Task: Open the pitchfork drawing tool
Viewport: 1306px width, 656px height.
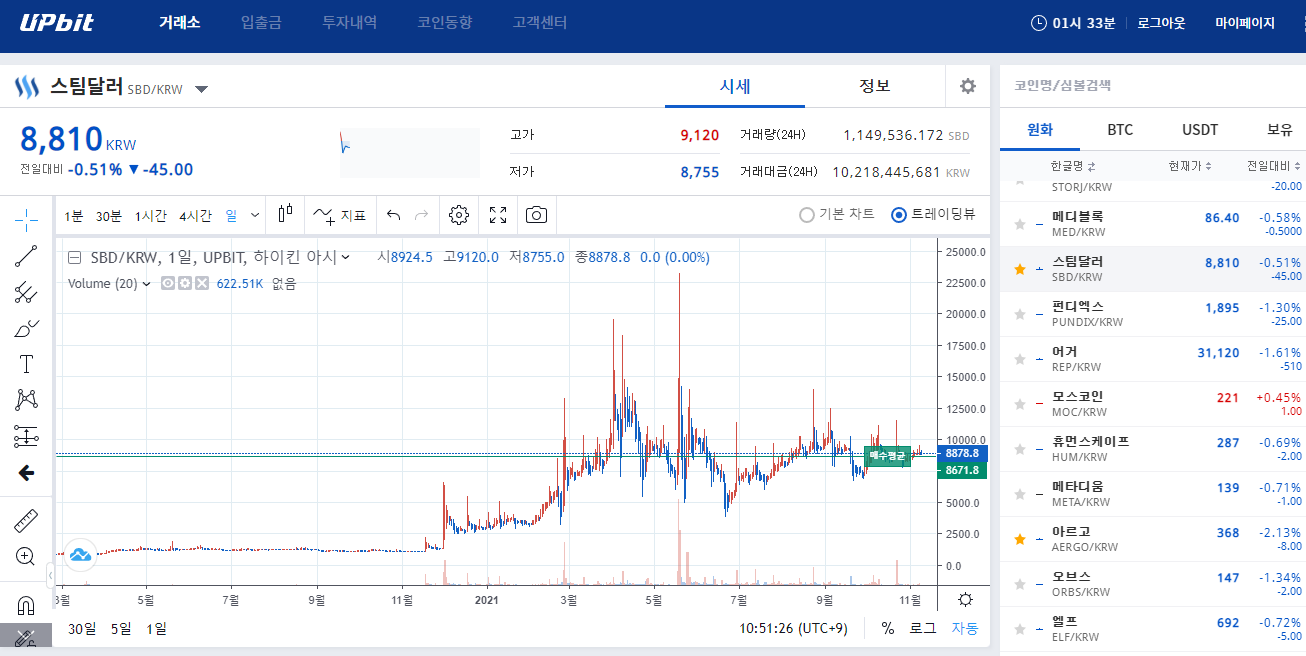Action: coord(26,292)
